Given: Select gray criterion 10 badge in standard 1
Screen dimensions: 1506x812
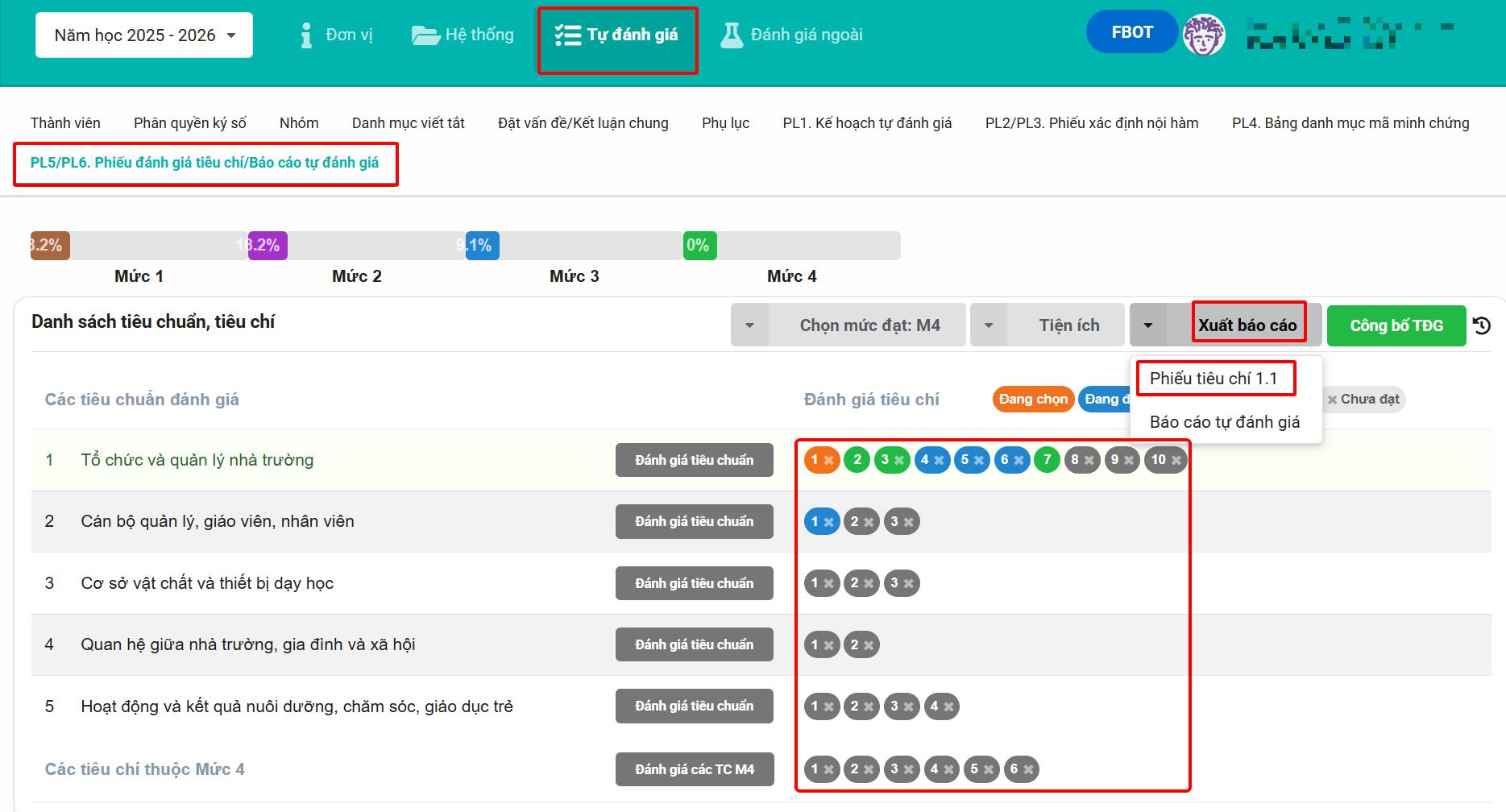Looking at the screenshot, I should (1165, 460).
